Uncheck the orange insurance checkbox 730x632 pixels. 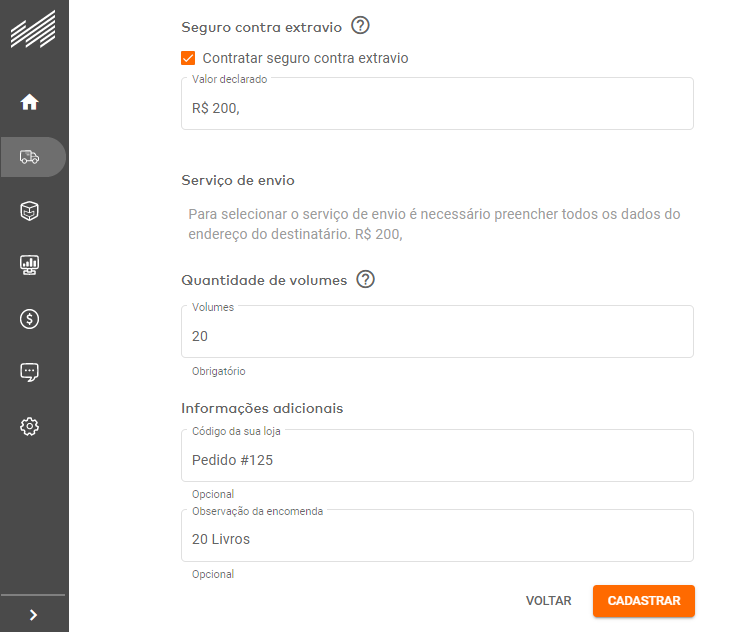189,59
